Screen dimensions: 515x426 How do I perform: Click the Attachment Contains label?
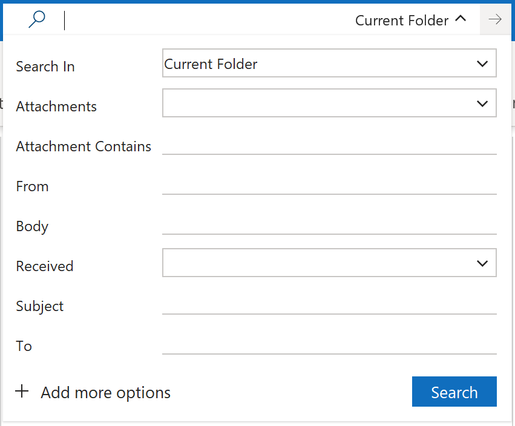[x=84, y=146]
